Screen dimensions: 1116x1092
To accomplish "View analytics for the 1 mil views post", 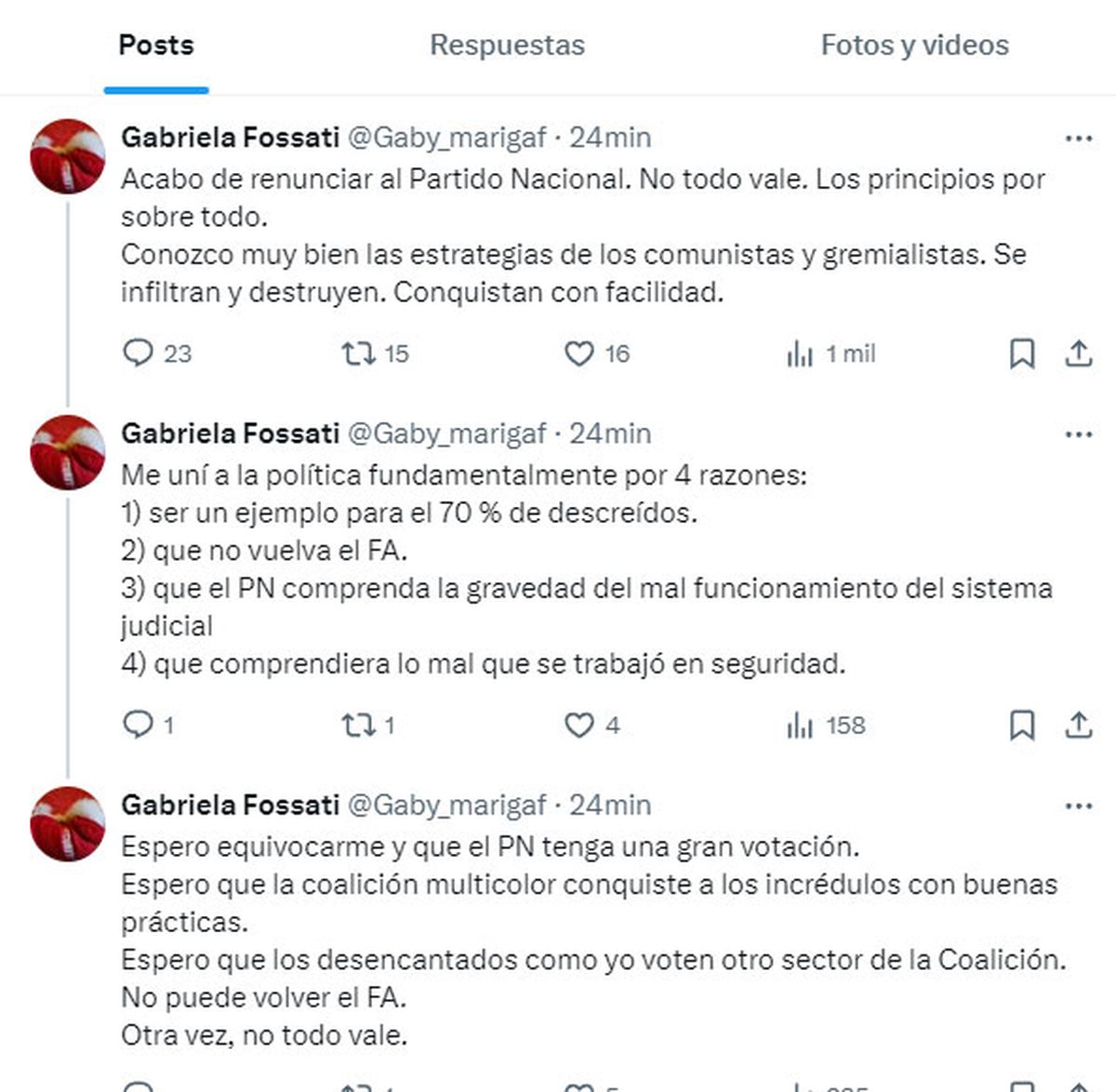I will (x=800, y=353).
